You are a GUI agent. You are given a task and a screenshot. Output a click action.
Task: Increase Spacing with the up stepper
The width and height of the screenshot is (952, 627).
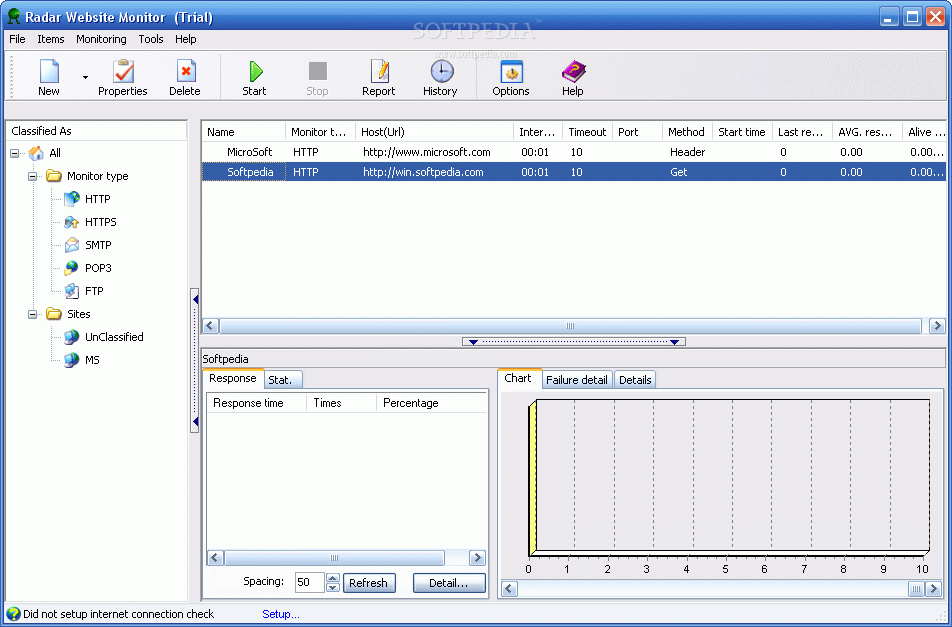[333, 578]
